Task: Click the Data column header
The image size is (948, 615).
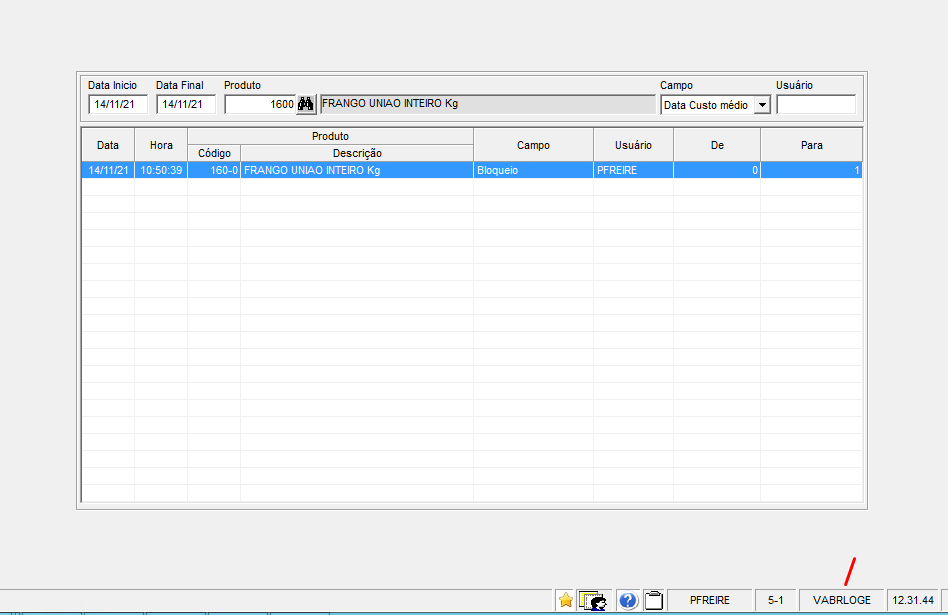Action: [108, 145]
